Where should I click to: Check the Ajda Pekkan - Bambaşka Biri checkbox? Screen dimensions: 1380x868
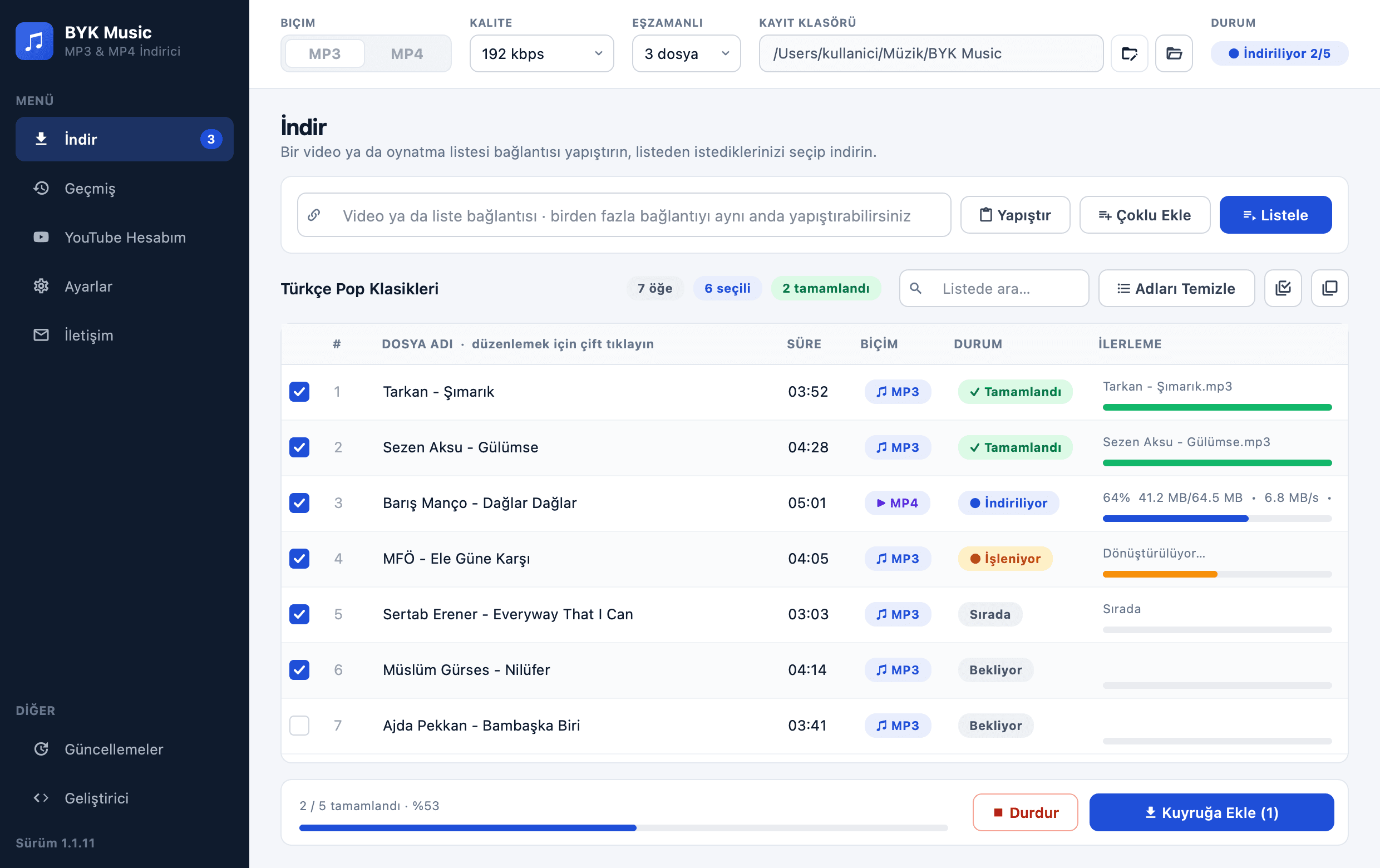click(x=299, y=726)
